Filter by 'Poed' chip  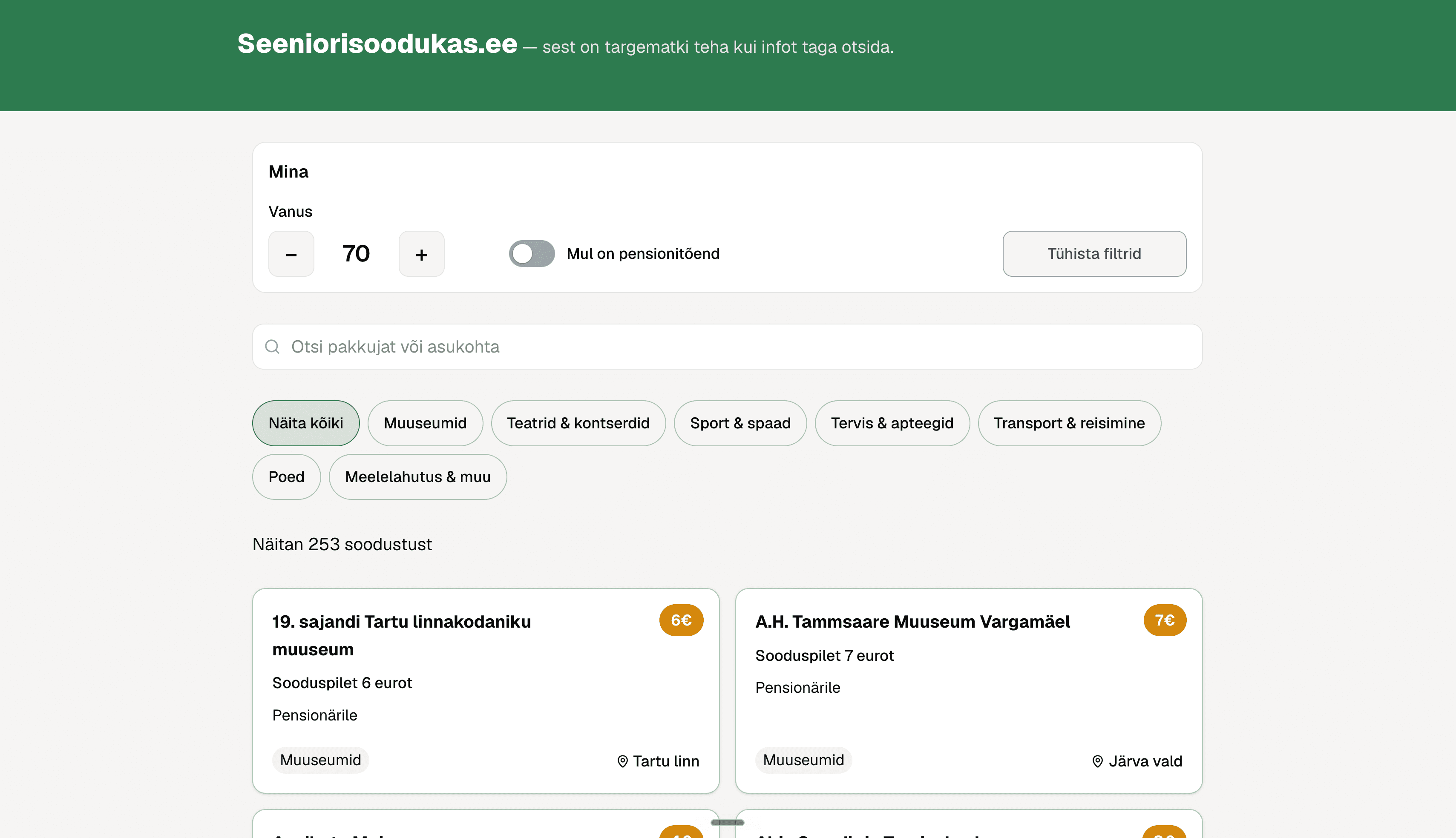(x=286, y=476)
